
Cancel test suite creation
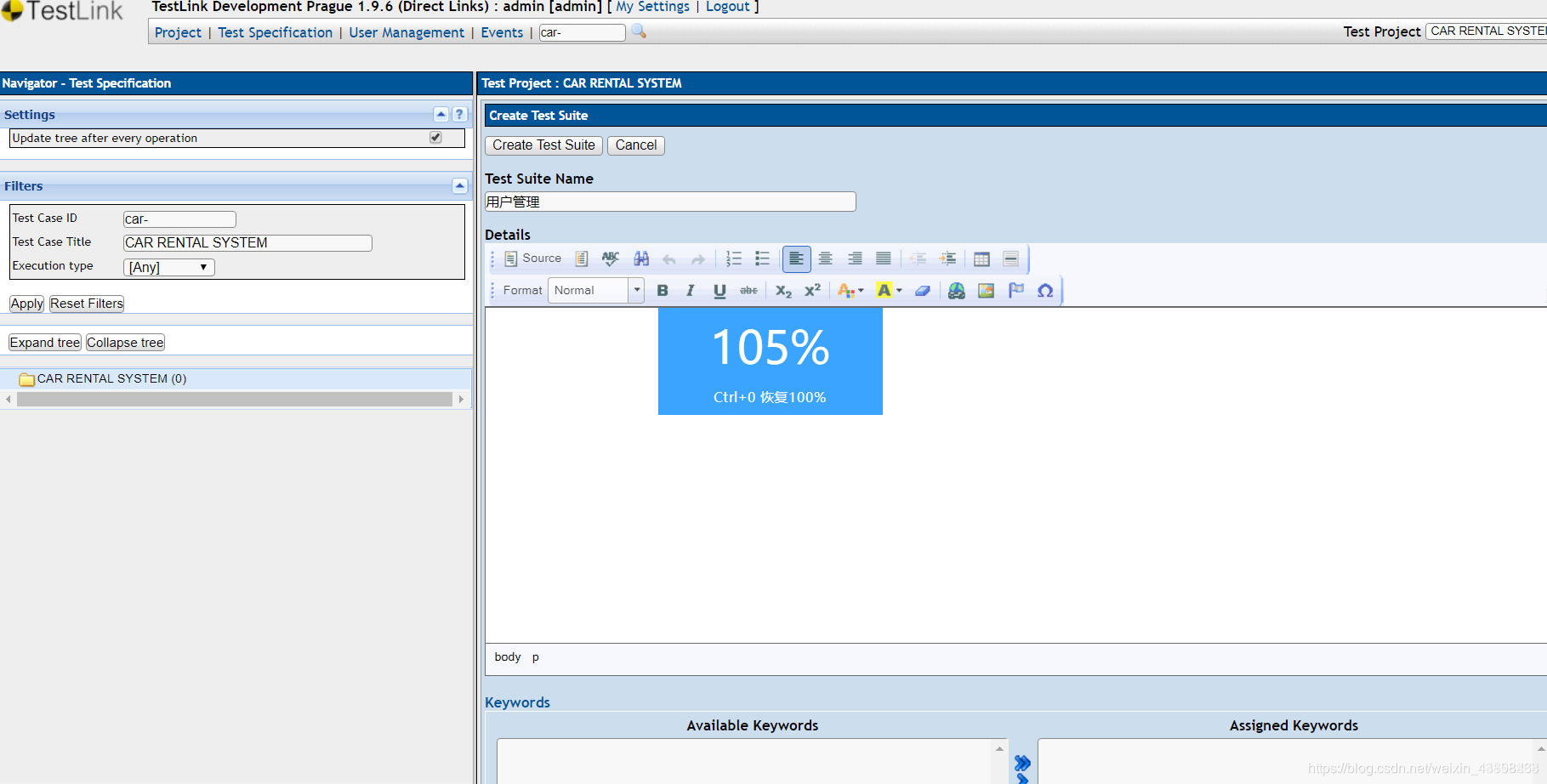tap(636, 145)
